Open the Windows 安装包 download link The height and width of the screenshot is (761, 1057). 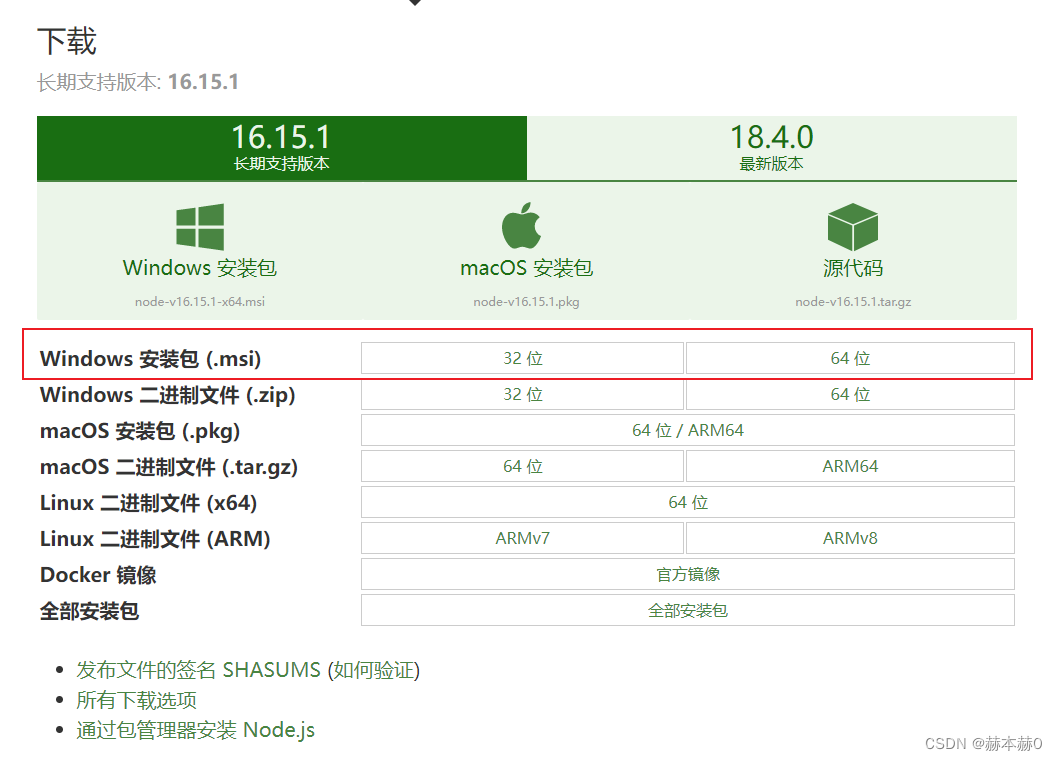pyautogui.click(x=200, y=268)
